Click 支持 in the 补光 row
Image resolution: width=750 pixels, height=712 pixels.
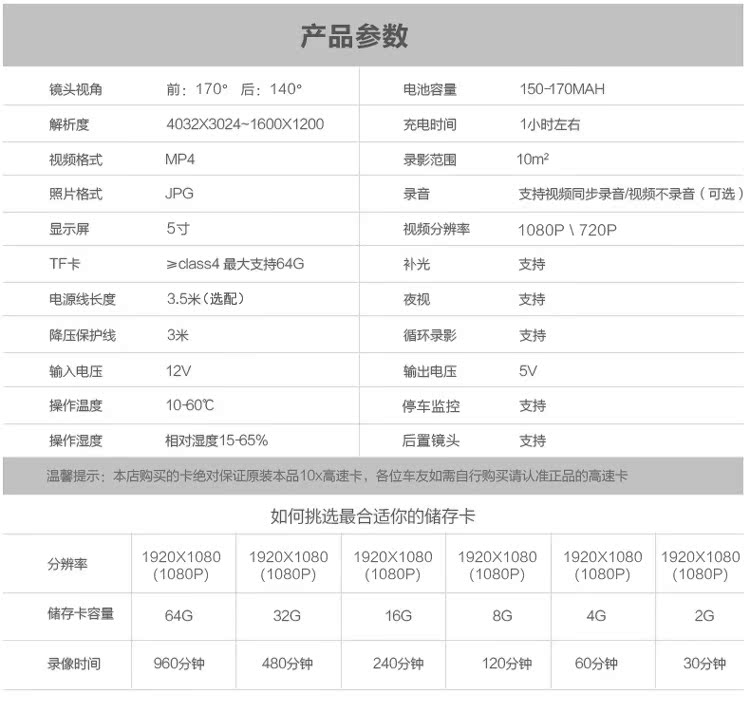(x=532, y=264)
